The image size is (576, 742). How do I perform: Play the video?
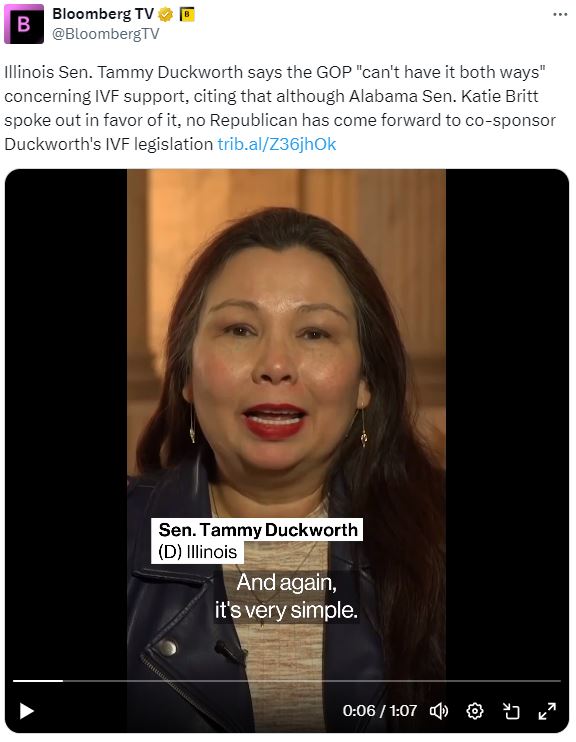(x=27, y=711)
